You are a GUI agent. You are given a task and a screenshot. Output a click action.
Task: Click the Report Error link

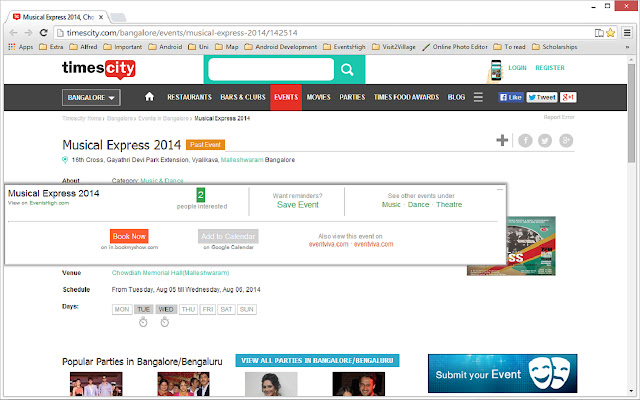click(559, 117)
